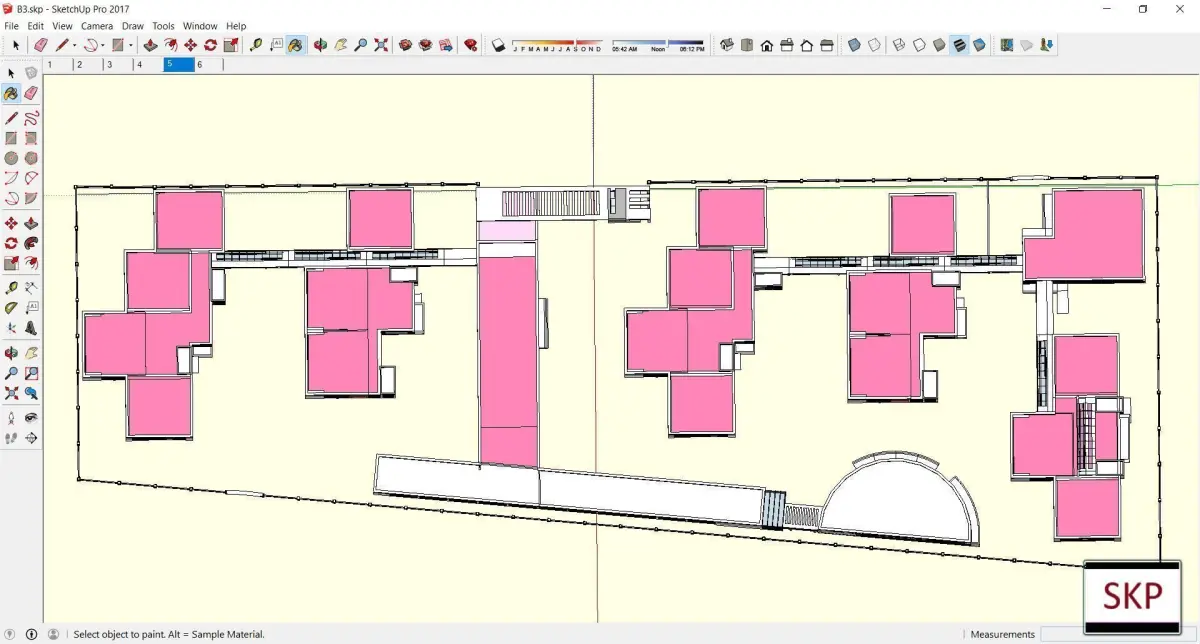Open the Draw menu
Screen dimensions: 1200x644
(x=132, y=26)
